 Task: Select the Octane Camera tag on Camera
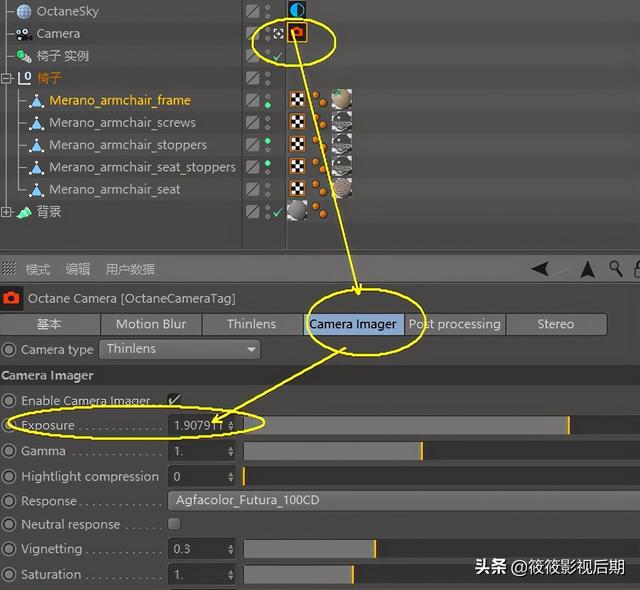click(x=297, y=32)
